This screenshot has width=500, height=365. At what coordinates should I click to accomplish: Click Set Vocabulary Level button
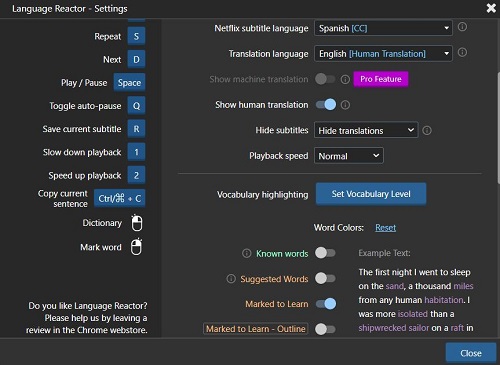pos(371,194)
